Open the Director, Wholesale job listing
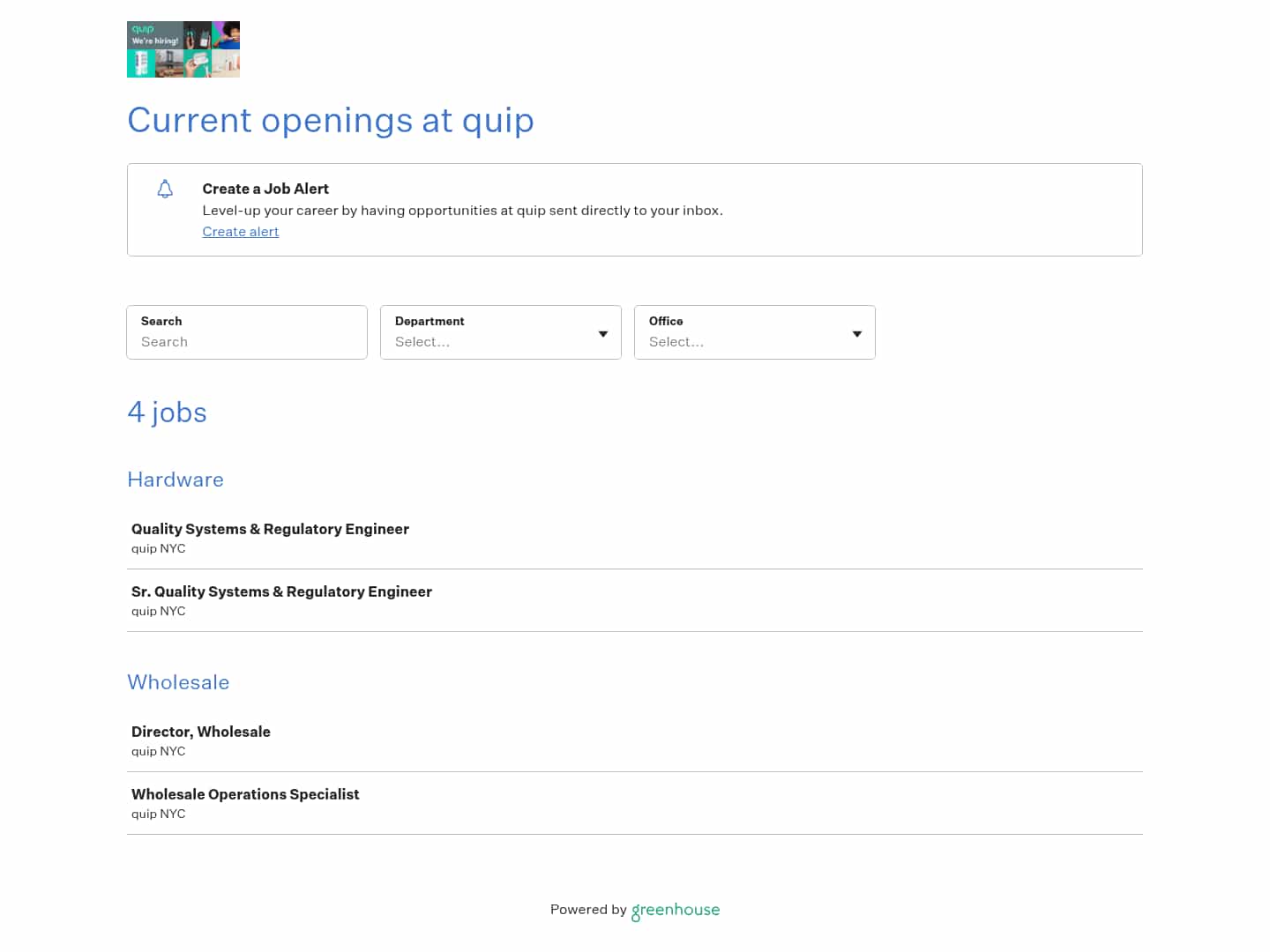The width and height of the screenshot is (1270, 952). coord(200,732)
